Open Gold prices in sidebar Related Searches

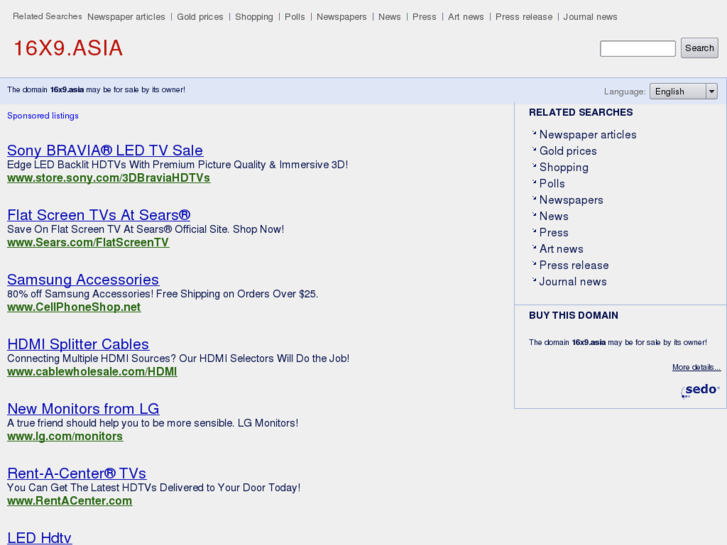pos(568,151)
